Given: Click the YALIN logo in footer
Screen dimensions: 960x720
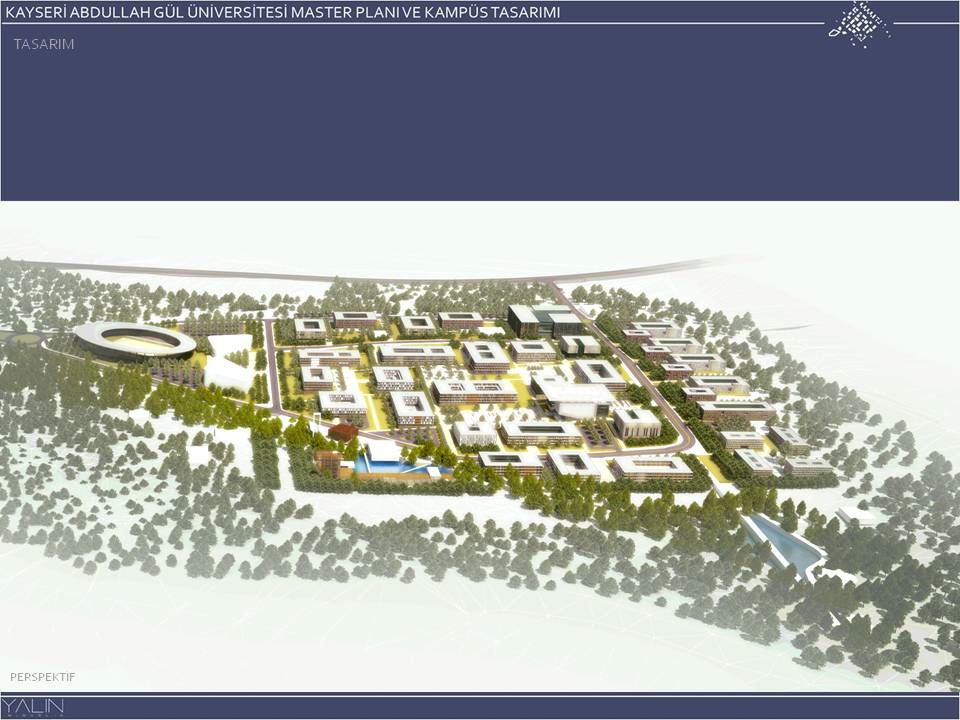Looking at the screenshot, I should coord(35,708).
